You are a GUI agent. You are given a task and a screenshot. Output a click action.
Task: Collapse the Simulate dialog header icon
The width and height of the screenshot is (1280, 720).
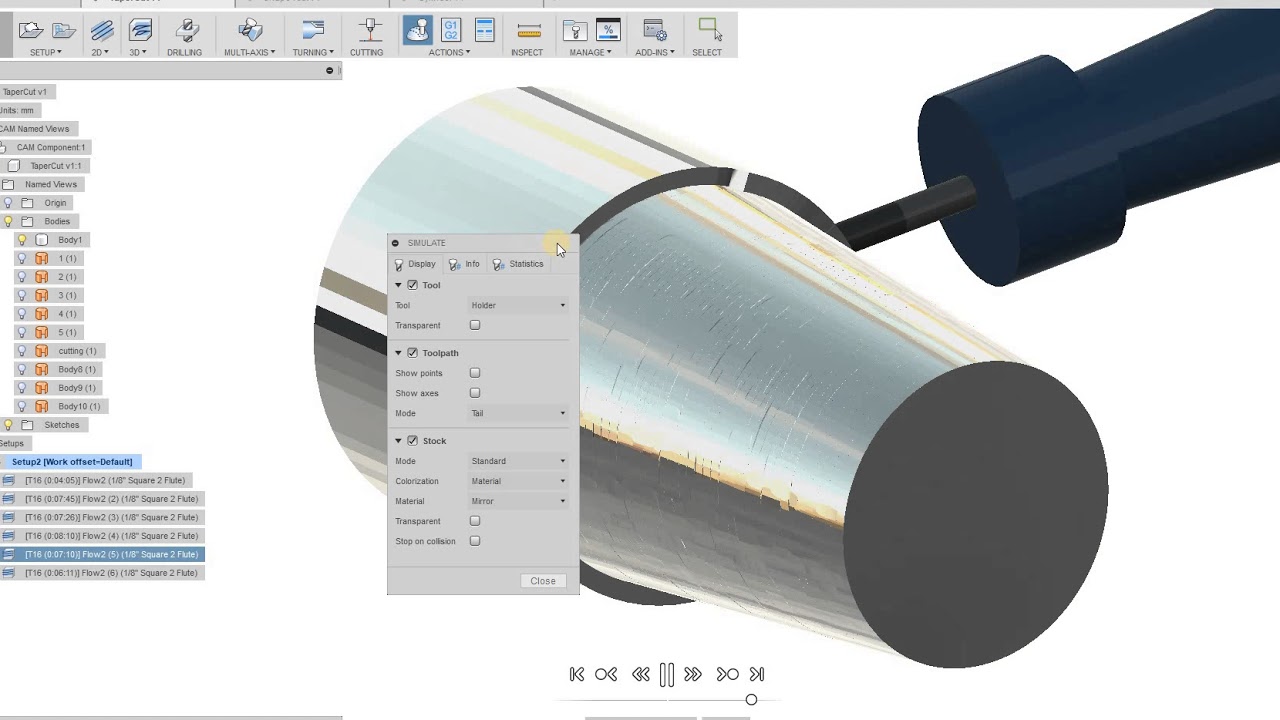(395, 243)
